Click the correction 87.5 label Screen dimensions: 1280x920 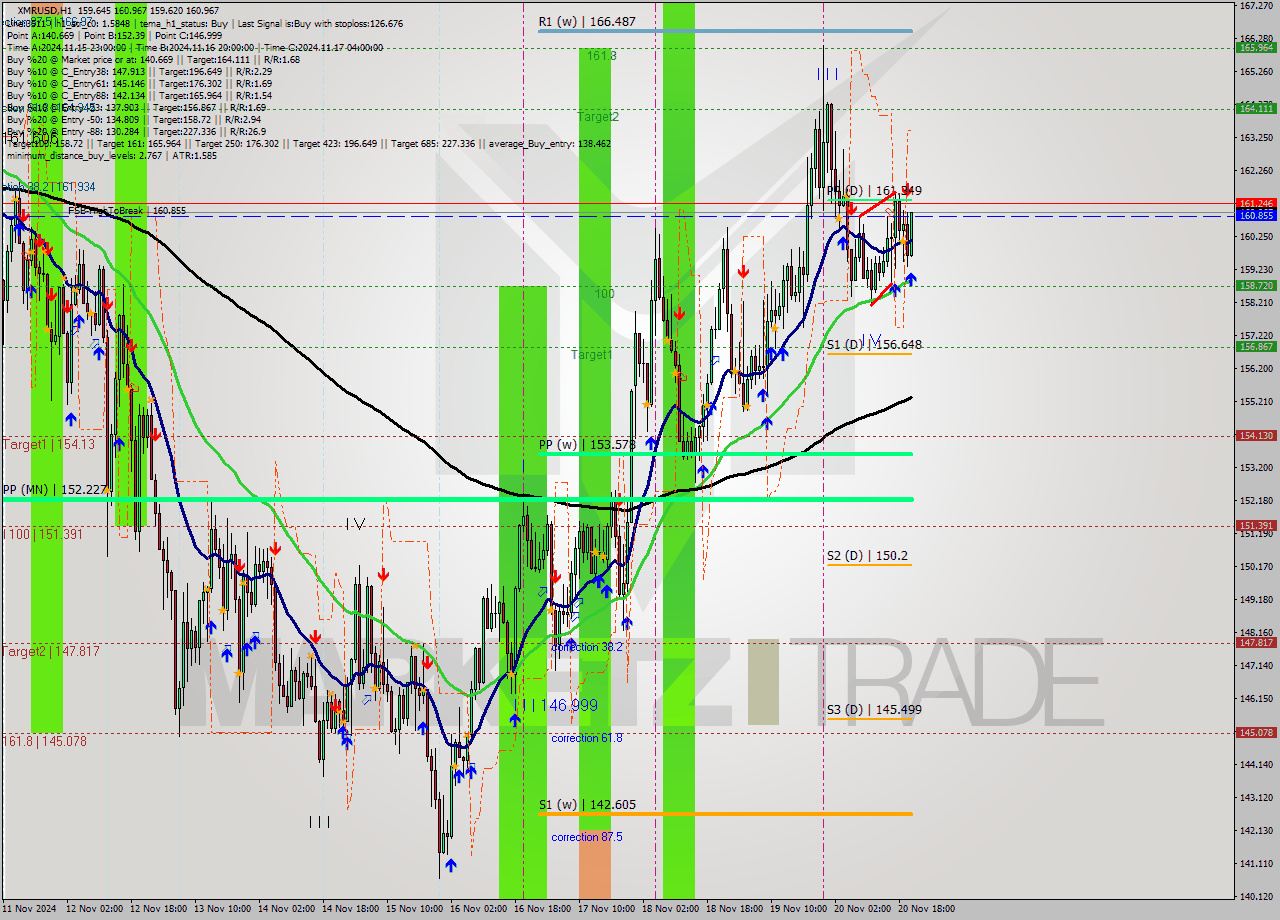point(587,837)
